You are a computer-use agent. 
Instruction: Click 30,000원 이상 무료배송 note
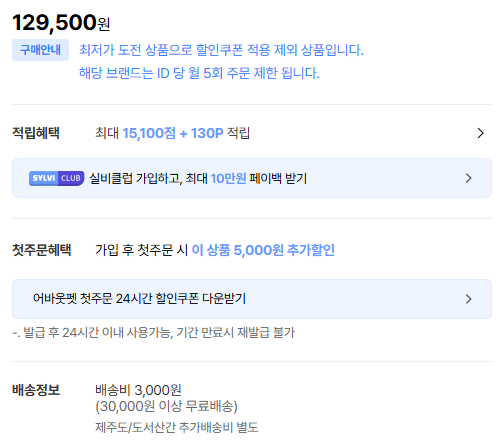point(166,406)
